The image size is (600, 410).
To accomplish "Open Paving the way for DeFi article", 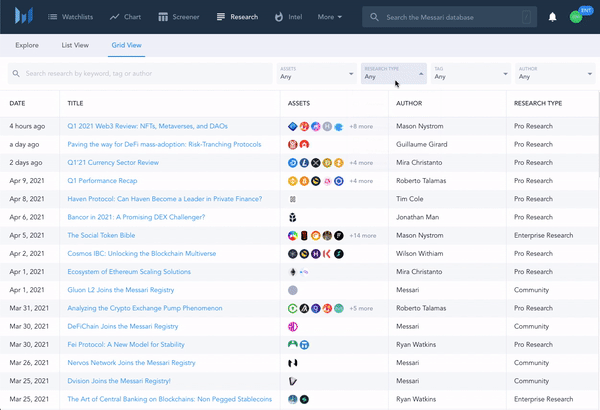I will pyautogui.click(x=164, y=144).
